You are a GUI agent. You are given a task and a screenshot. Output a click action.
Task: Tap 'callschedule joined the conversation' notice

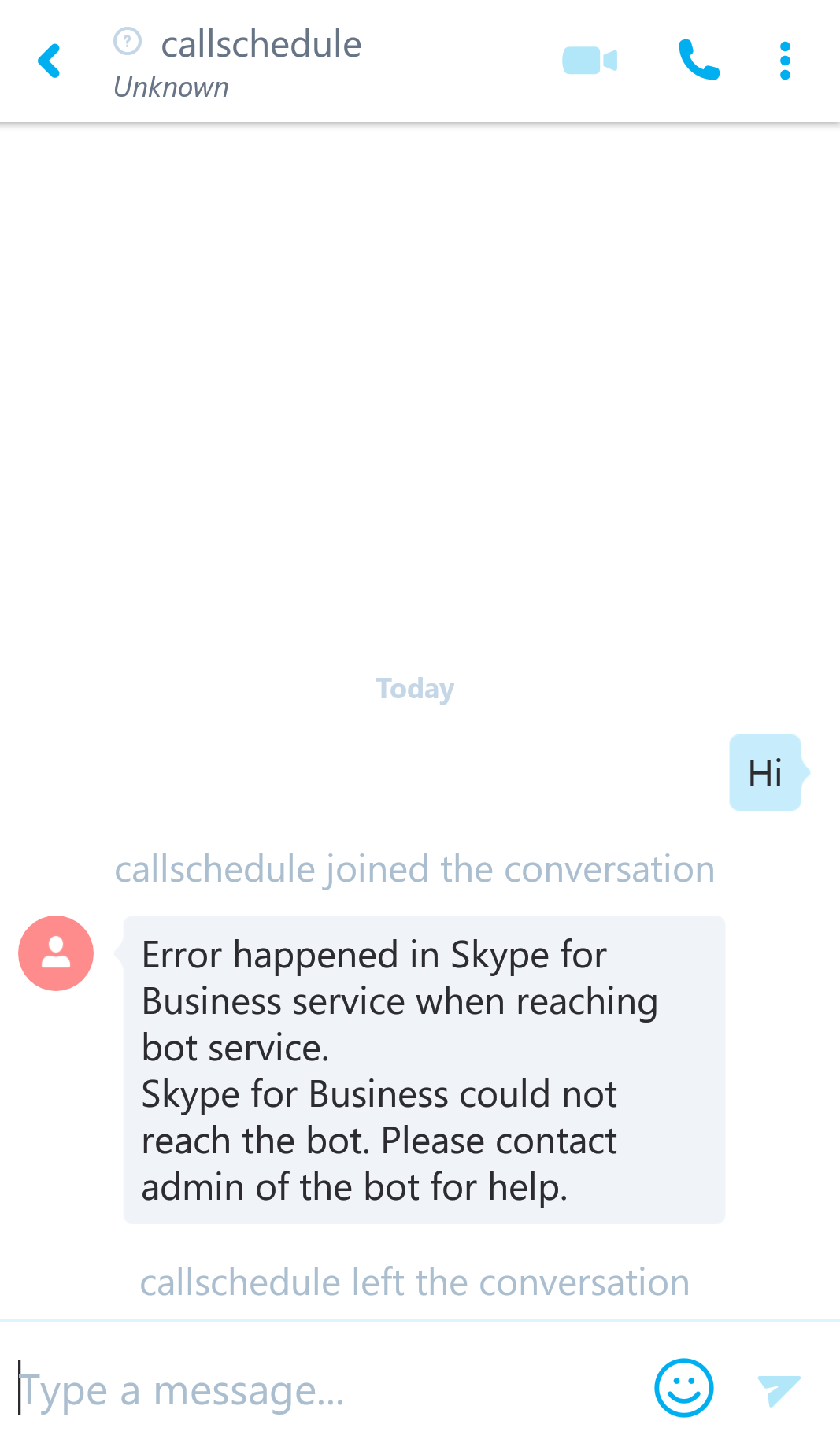coord(415,868)
